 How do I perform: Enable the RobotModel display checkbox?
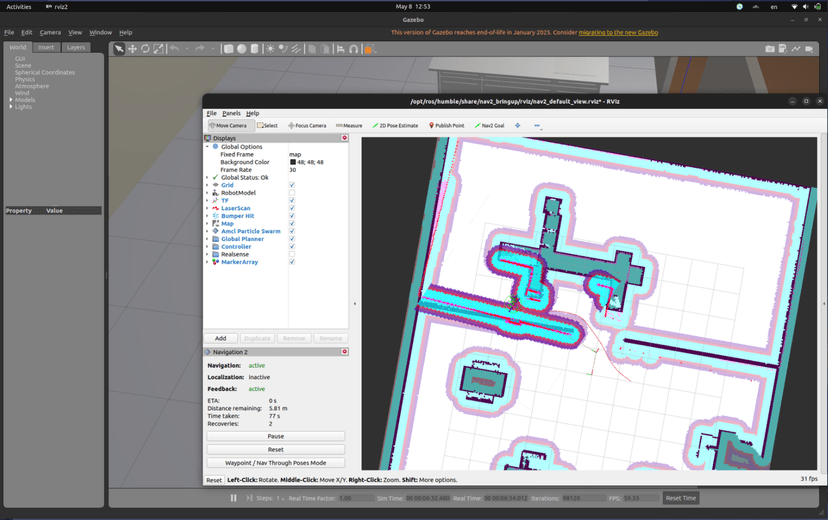292,193
